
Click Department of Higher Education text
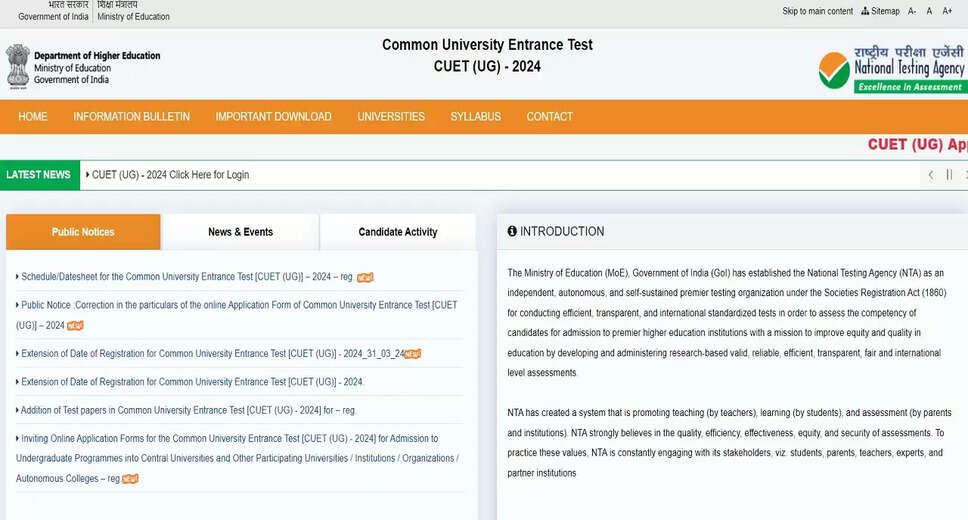click(x=97, y=56)
